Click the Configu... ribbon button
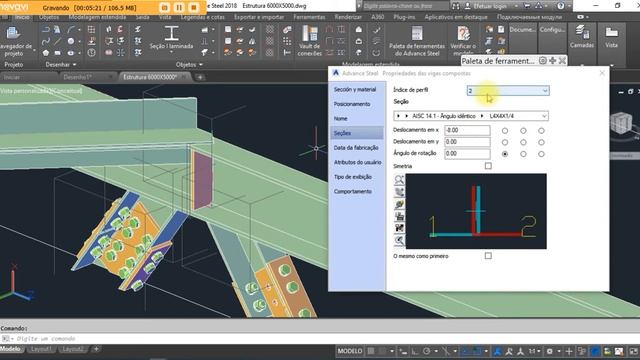640x360 pixels. point(552,30)
